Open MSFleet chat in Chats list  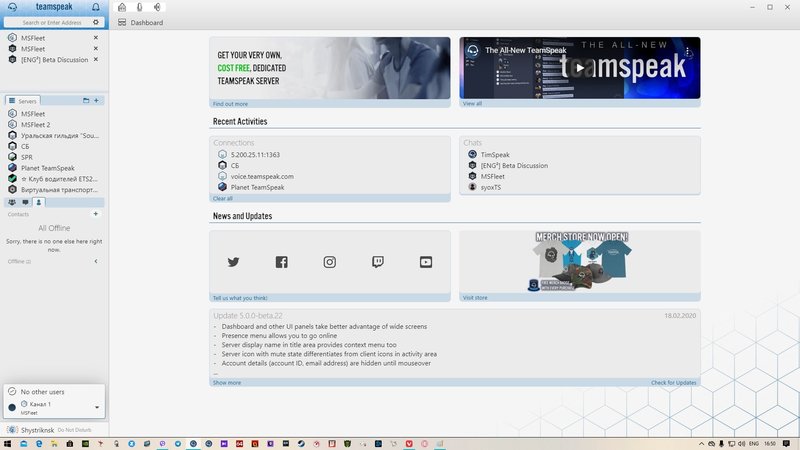(492, 177)
